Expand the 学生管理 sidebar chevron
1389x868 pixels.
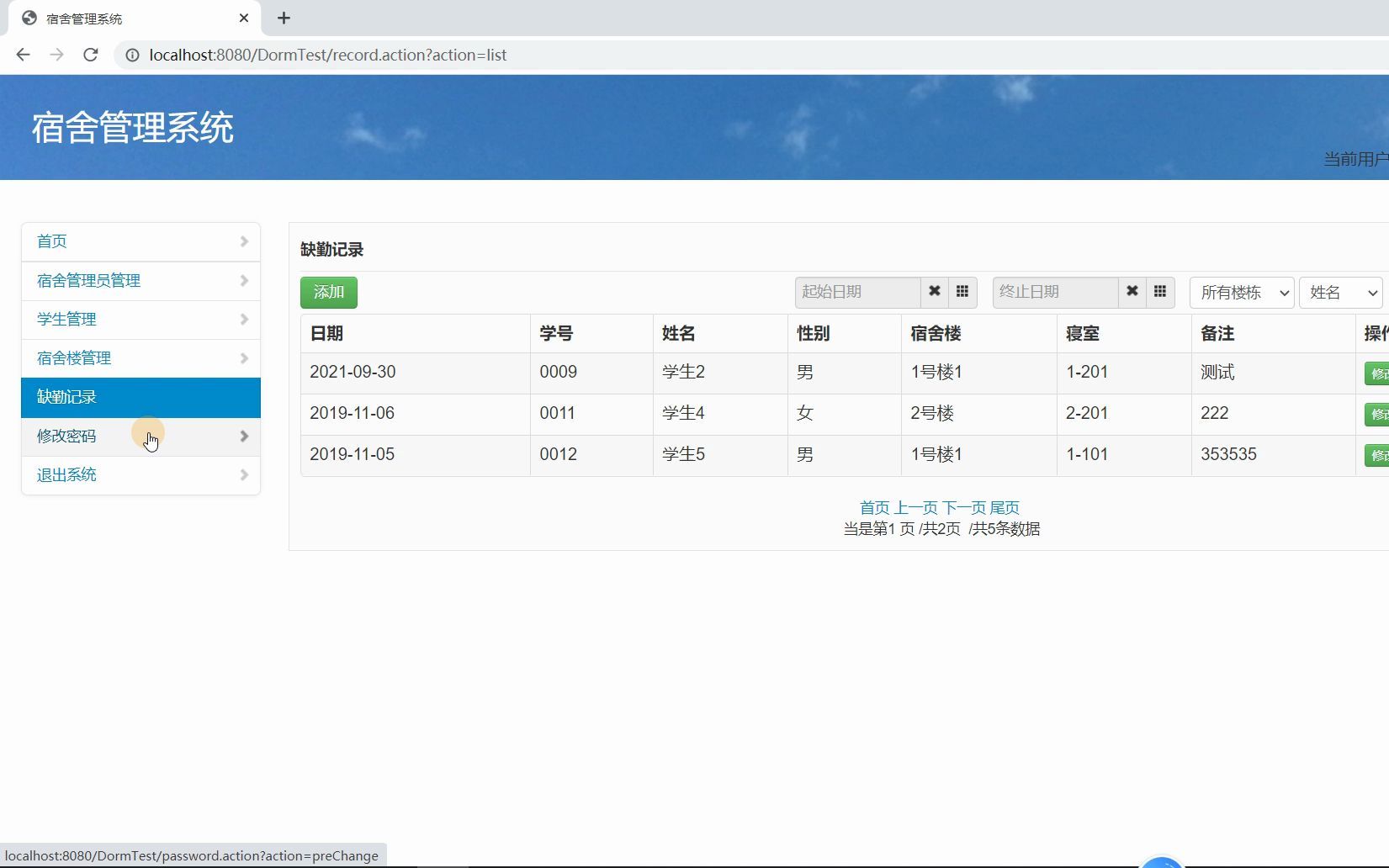click(x=244, y=320)
